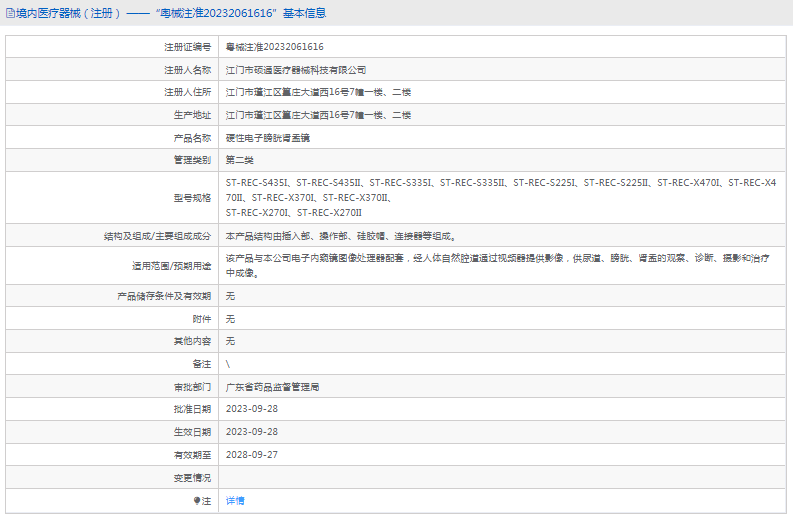793x522 pixels.
Task: Click the document icon beside the page title
Action: 10,13
